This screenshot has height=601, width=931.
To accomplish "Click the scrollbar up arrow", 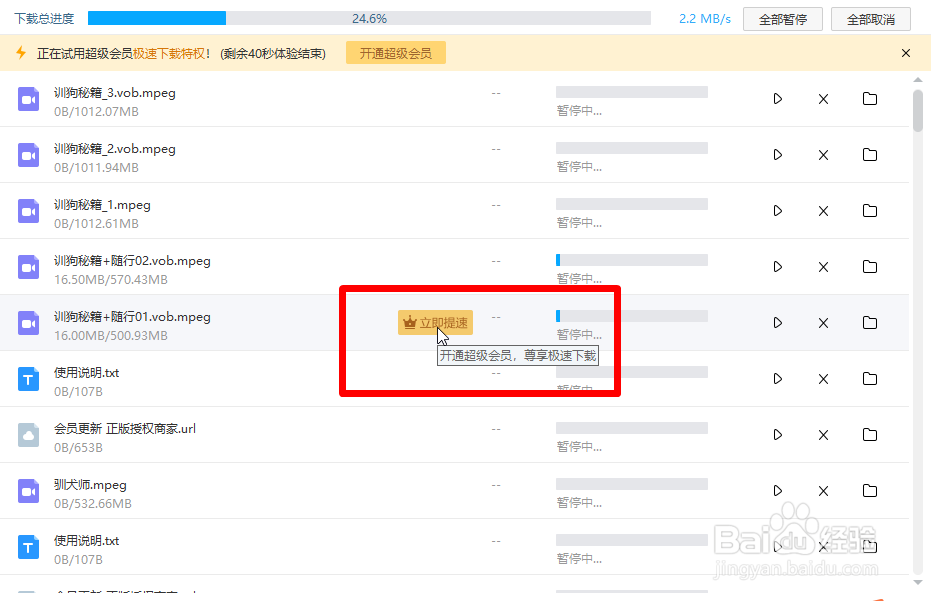I will [918, 80].
